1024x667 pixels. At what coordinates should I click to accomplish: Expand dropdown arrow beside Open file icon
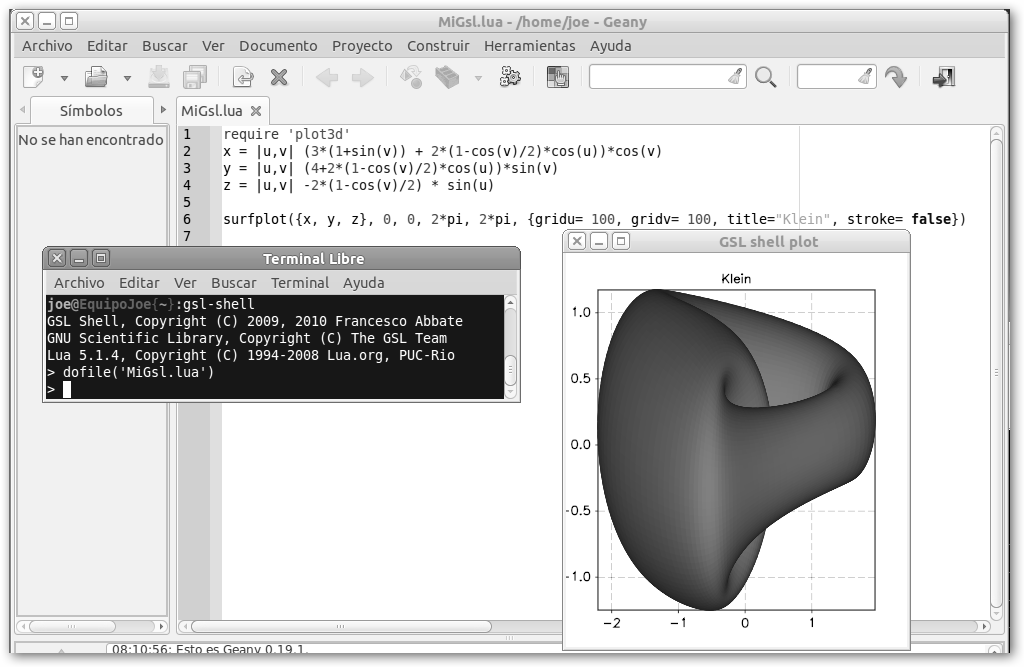(x=127, y=78)
